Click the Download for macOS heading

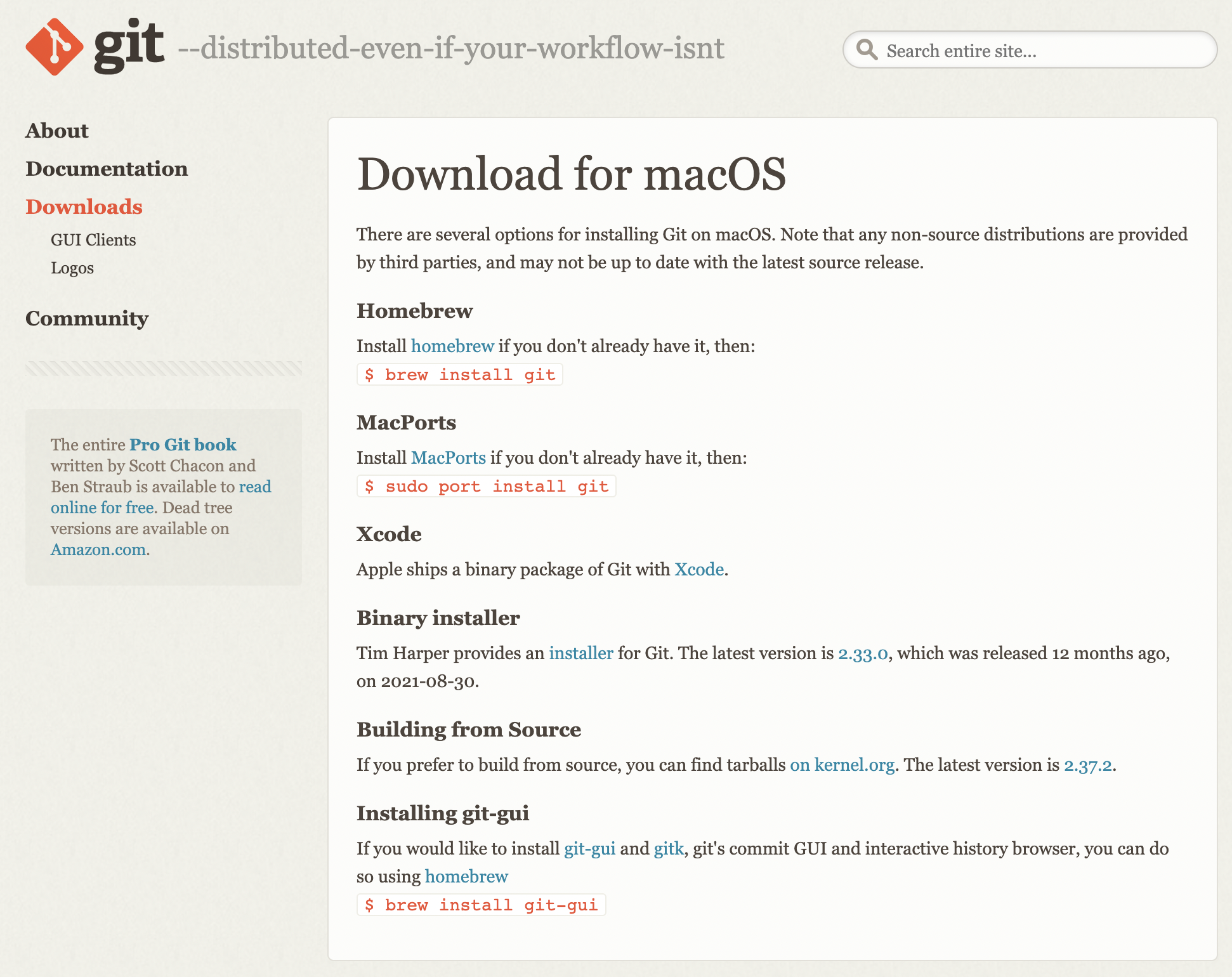tap(572, 173)
